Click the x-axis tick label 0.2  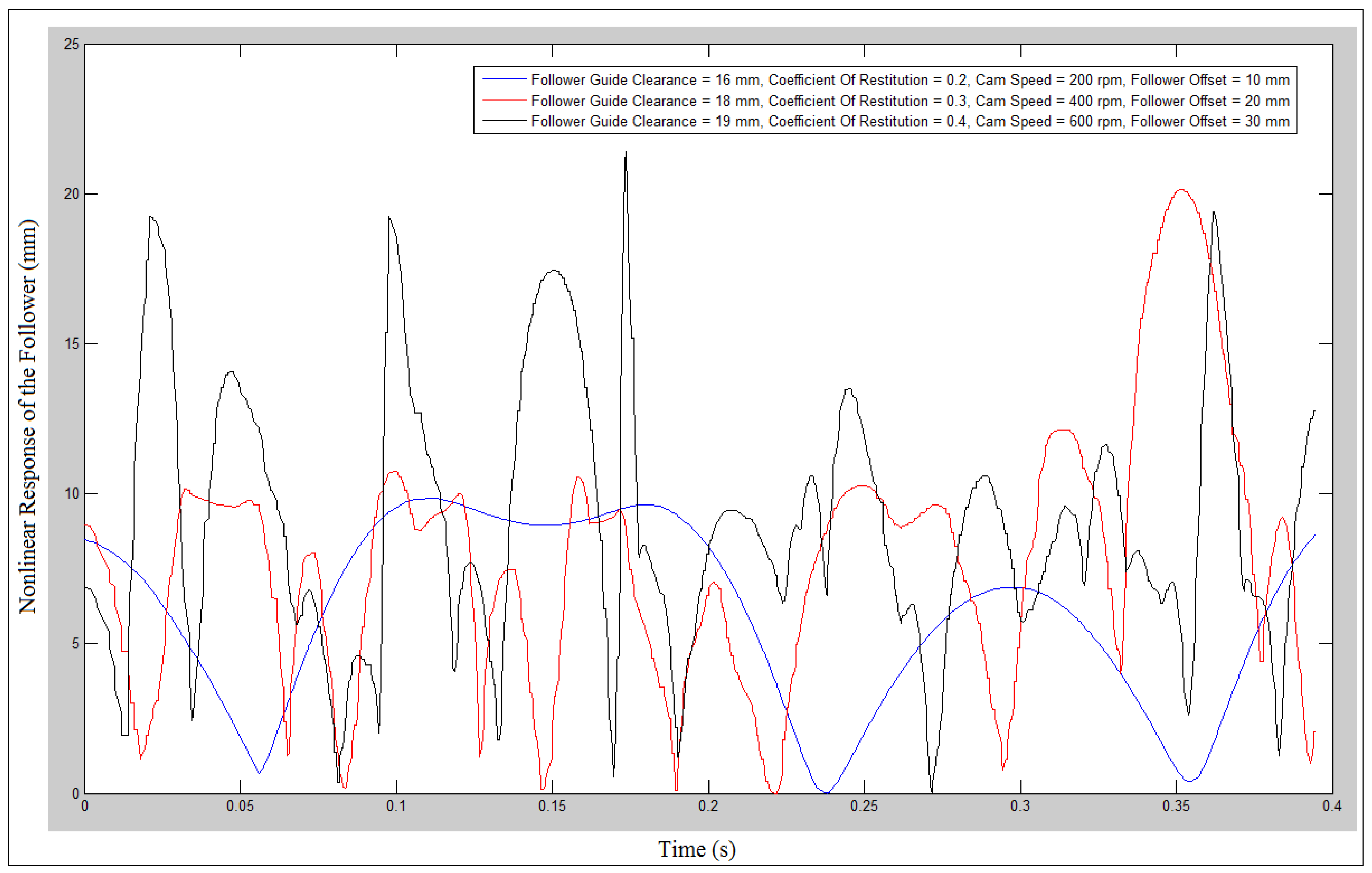[x=708, y=806]
